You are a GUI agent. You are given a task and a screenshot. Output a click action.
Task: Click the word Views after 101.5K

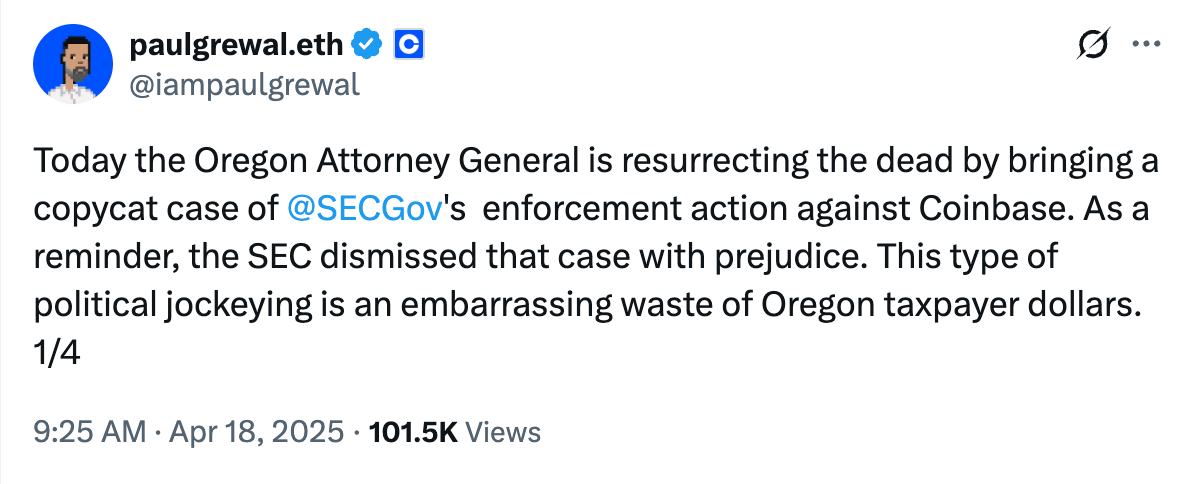click(504, 432)
